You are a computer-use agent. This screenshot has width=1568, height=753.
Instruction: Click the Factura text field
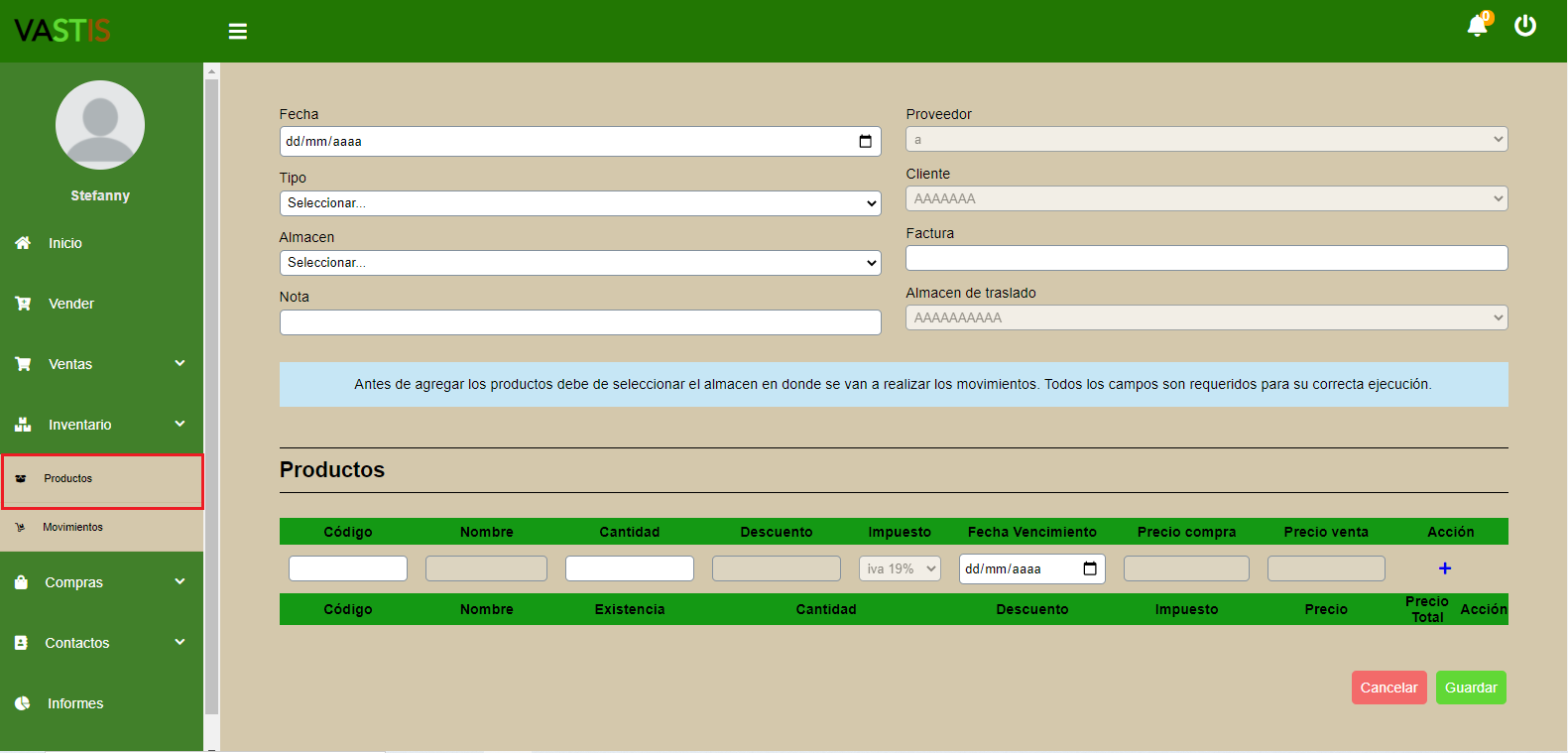tap(1207, 258)
